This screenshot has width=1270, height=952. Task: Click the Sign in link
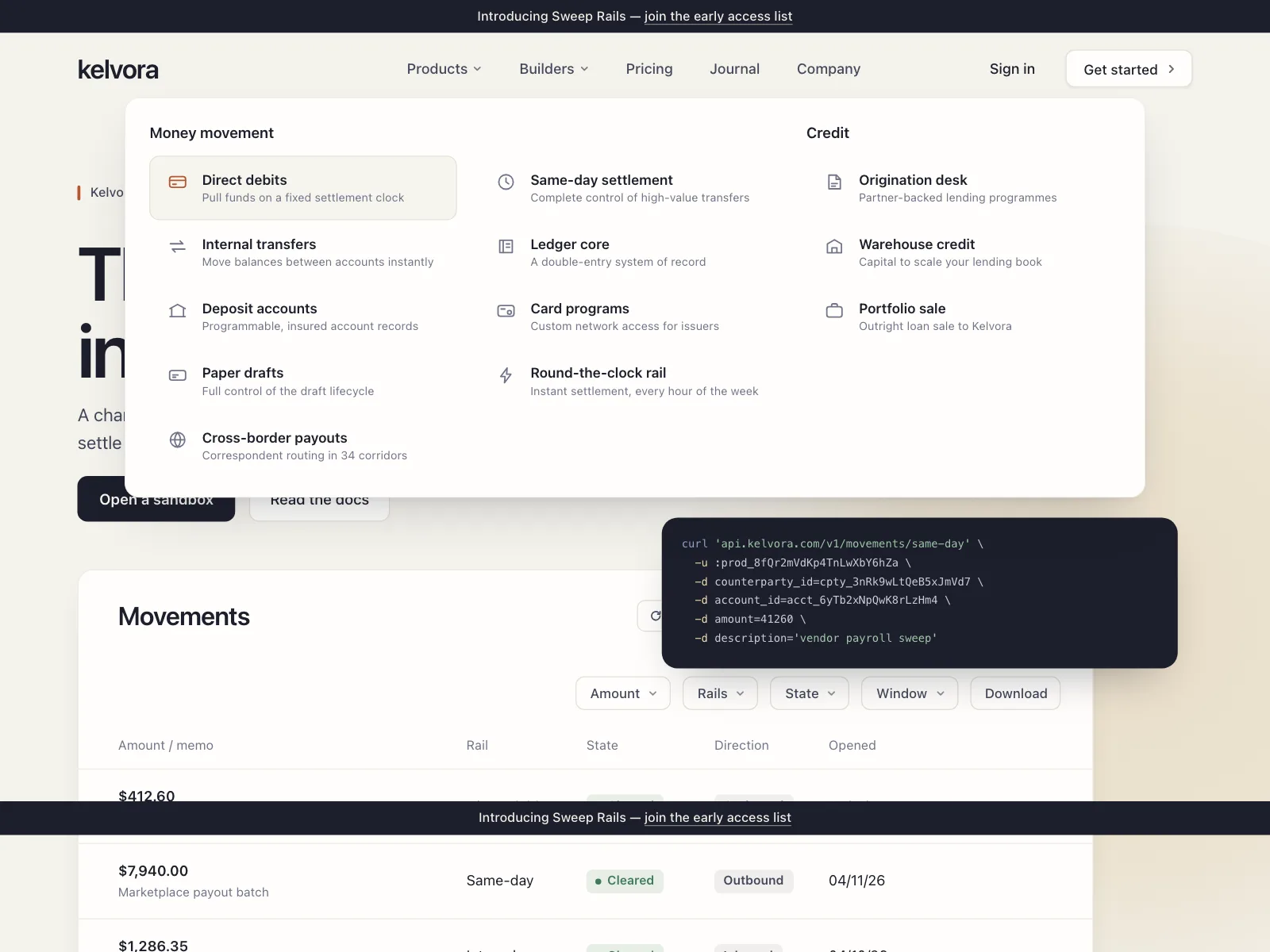(x=1012, y=69)
